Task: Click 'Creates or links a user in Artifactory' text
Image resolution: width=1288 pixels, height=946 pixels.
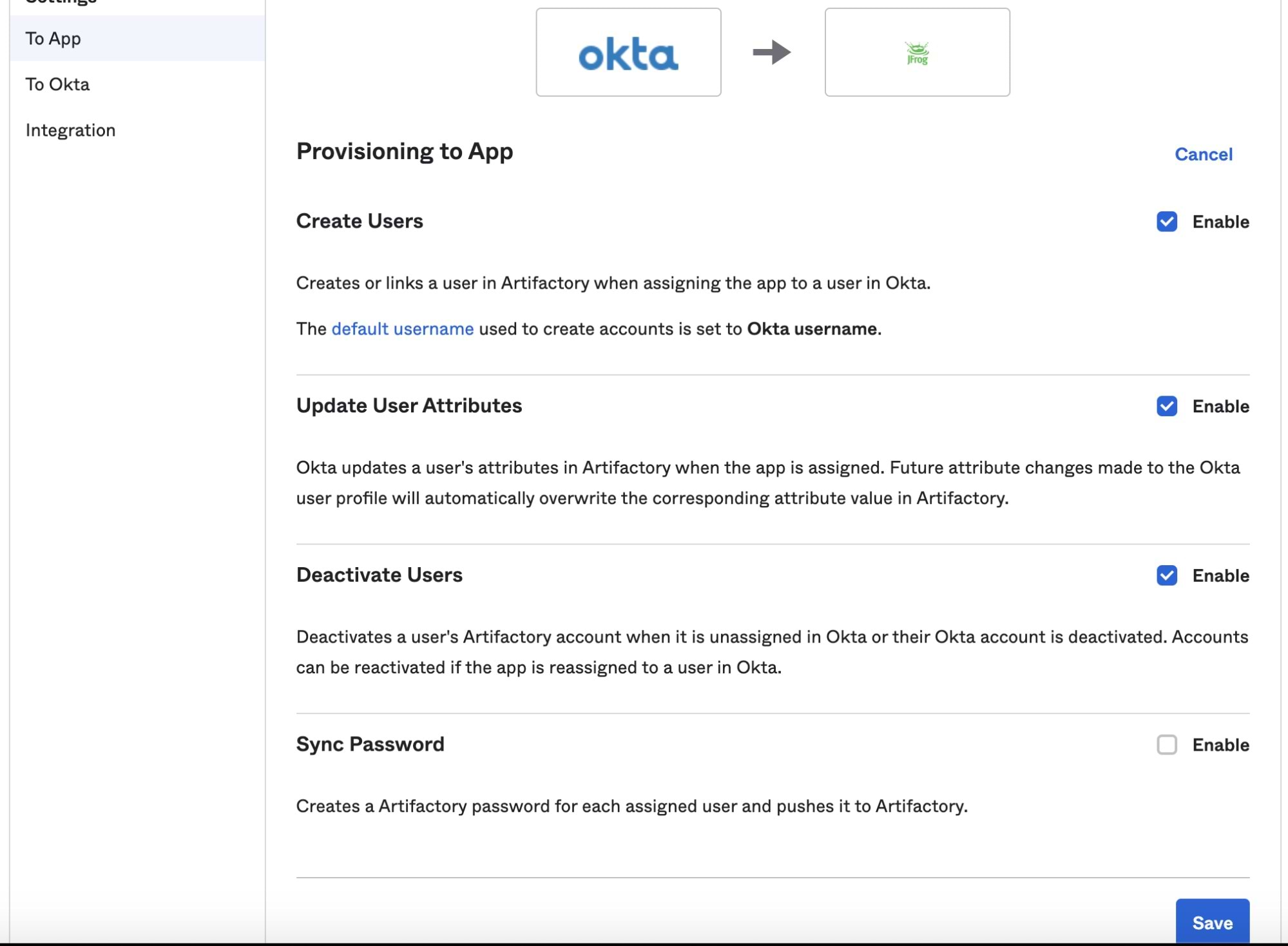Action: [613, 283]
